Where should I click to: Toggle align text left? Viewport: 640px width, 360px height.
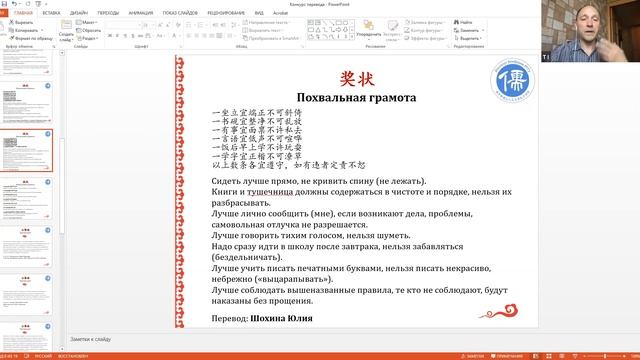189,36
